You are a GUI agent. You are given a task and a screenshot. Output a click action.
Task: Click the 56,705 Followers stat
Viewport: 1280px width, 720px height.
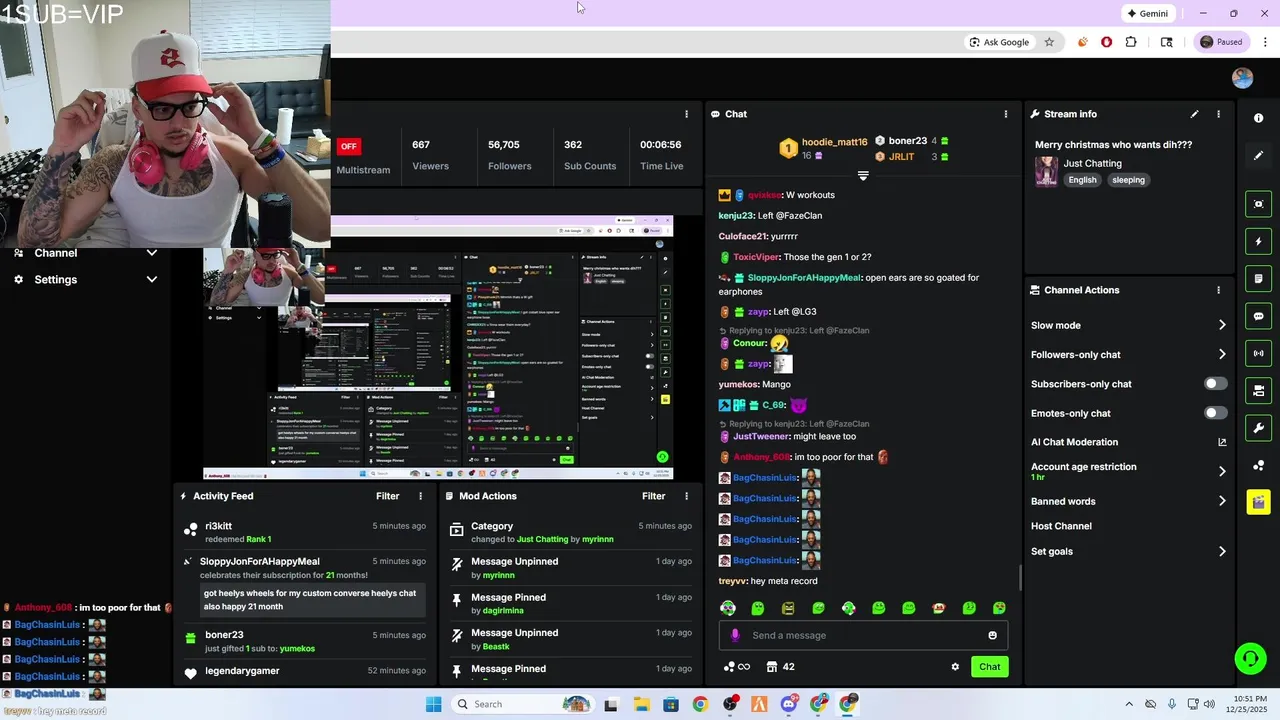(x=509, y=155)
